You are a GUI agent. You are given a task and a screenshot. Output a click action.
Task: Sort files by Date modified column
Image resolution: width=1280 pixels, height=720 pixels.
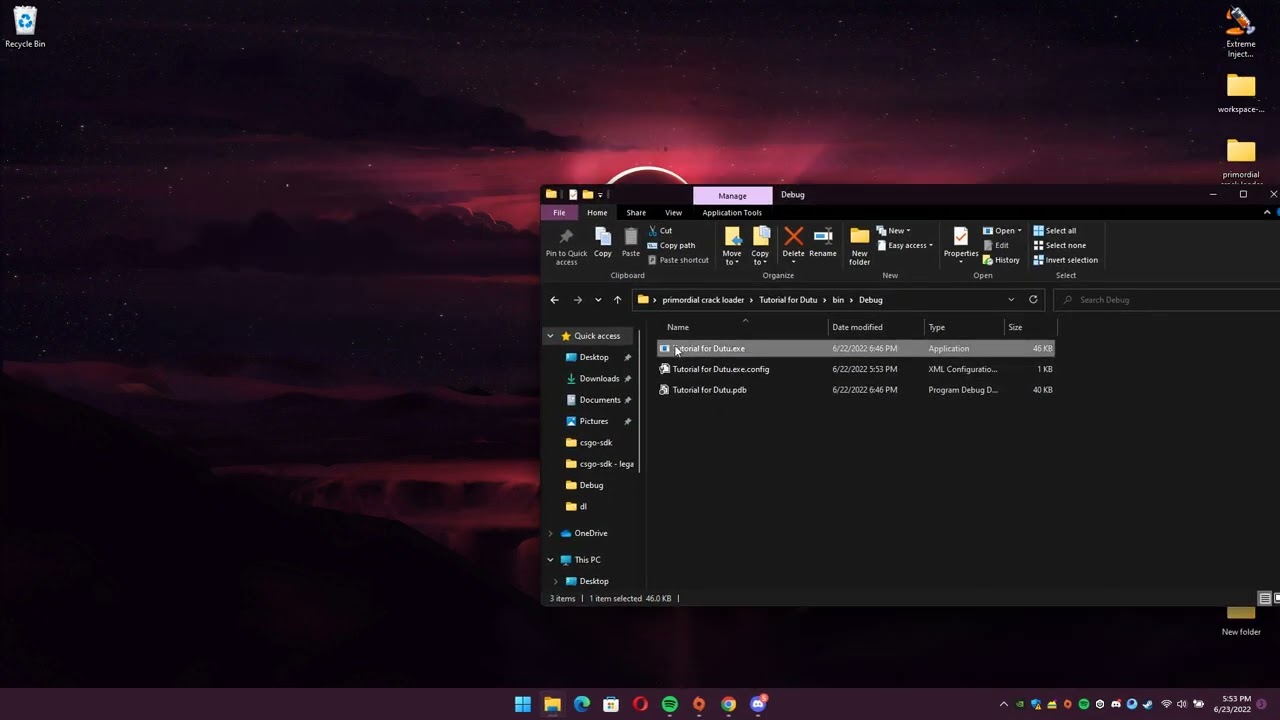[876, 327]
